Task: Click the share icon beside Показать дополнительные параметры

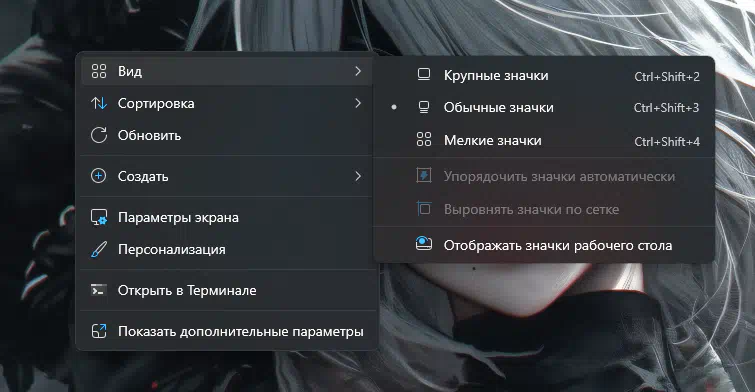Action: 99,331
